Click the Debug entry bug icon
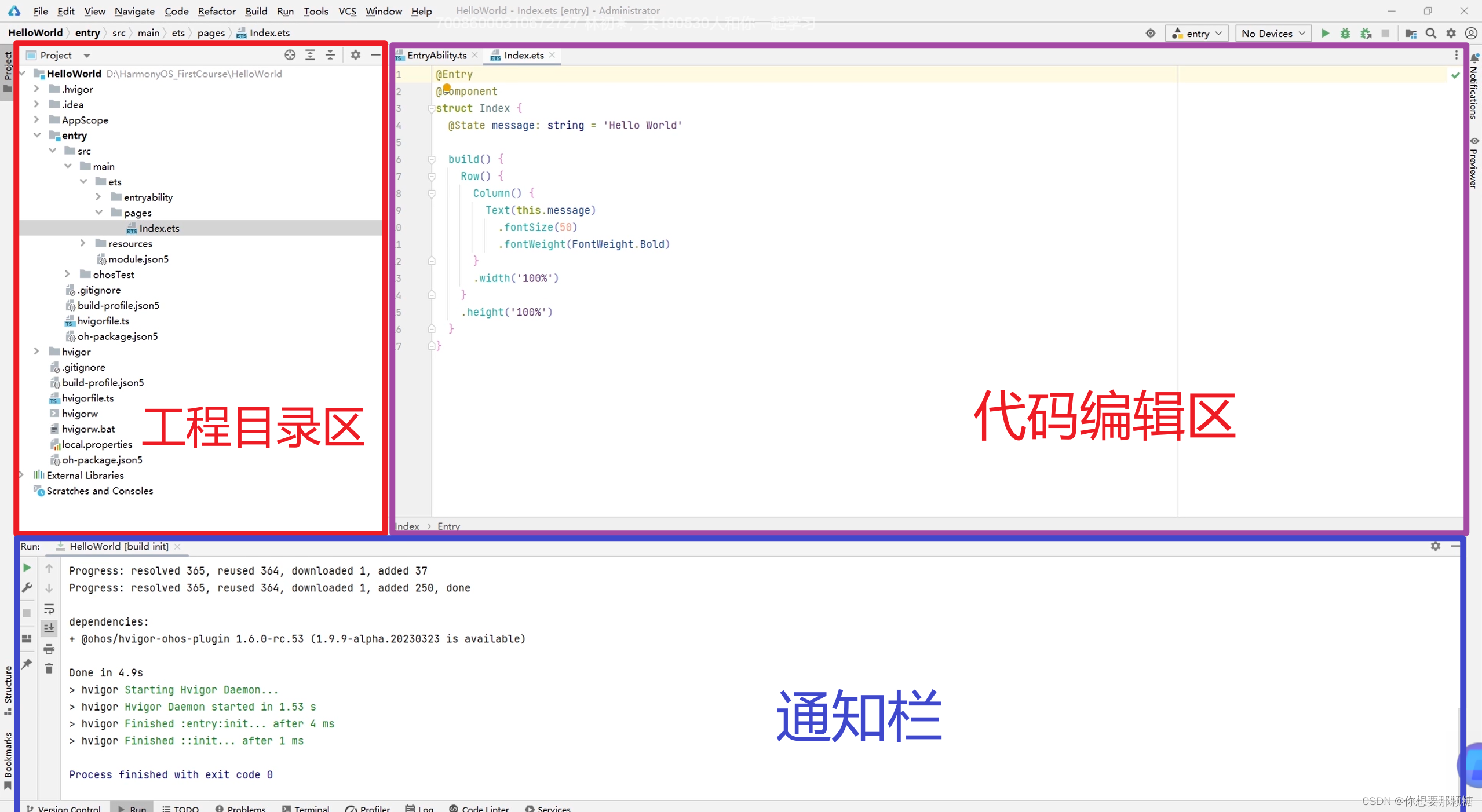The width and height of the screenshot is (1482, 812). click(1345, 34)
